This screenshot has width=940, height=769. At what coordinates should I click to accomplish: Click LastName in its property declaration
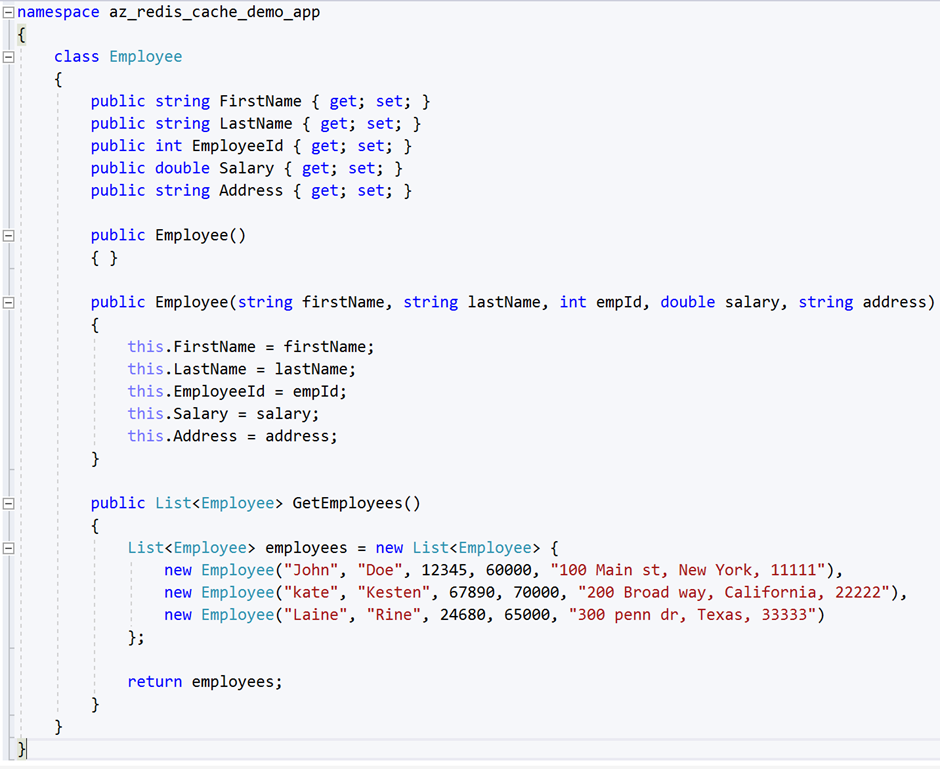click(256, 123)
